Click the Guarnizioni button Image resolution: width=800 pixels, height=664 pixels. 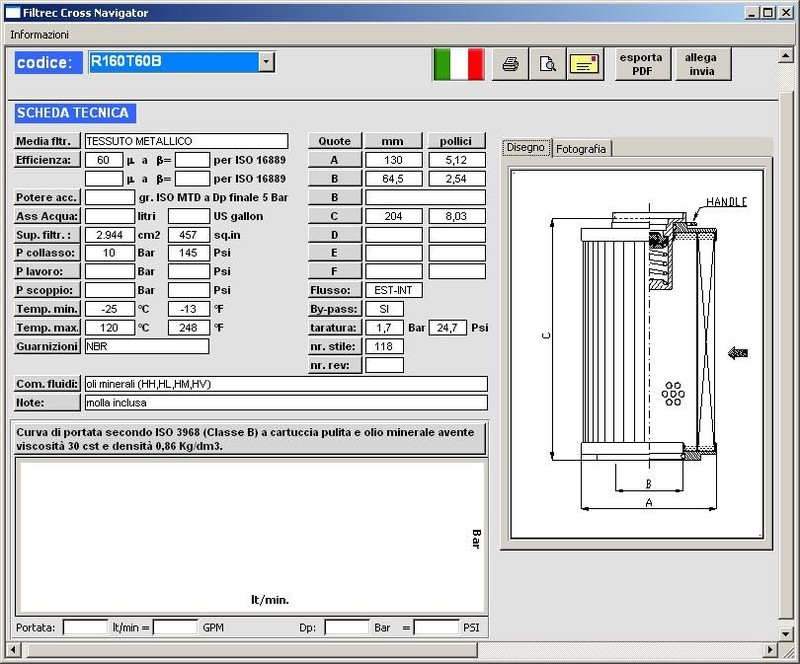(x=46, y=346)
